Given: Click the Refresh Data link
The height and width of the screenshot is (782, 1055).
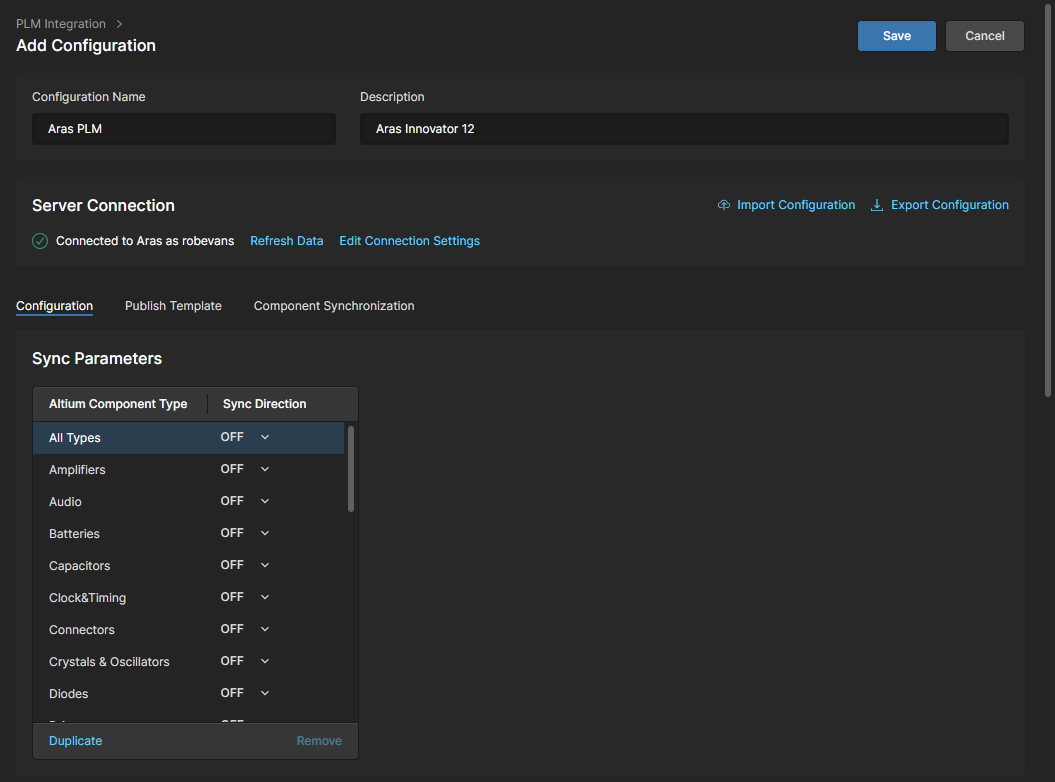Looking at the screenshot, I should coord(286,241).
